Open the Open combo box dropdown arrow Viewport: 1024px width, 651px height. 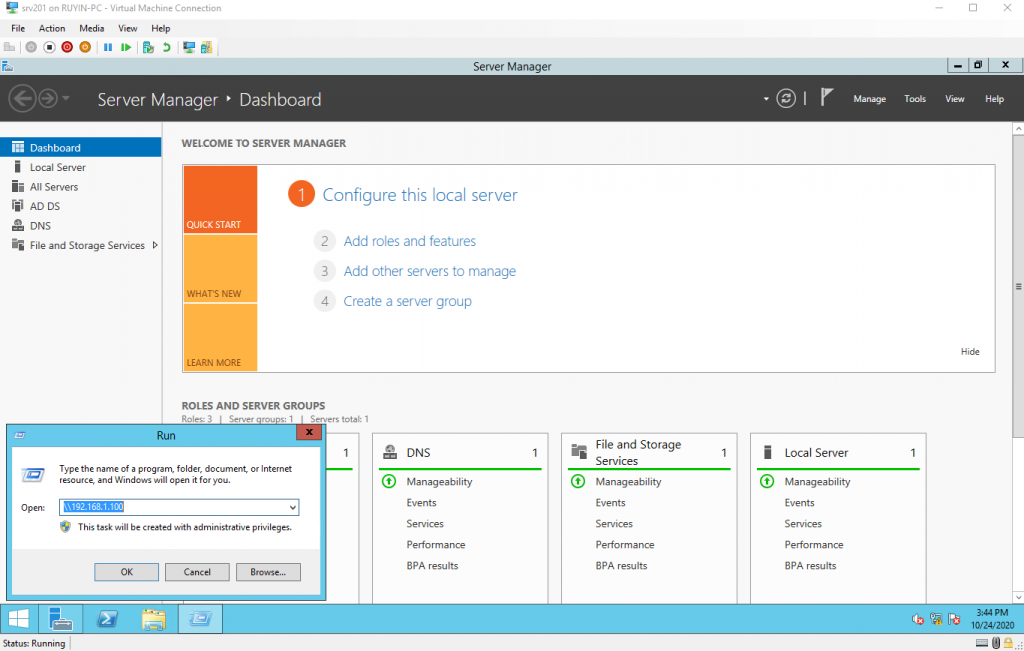pos(293,507)
